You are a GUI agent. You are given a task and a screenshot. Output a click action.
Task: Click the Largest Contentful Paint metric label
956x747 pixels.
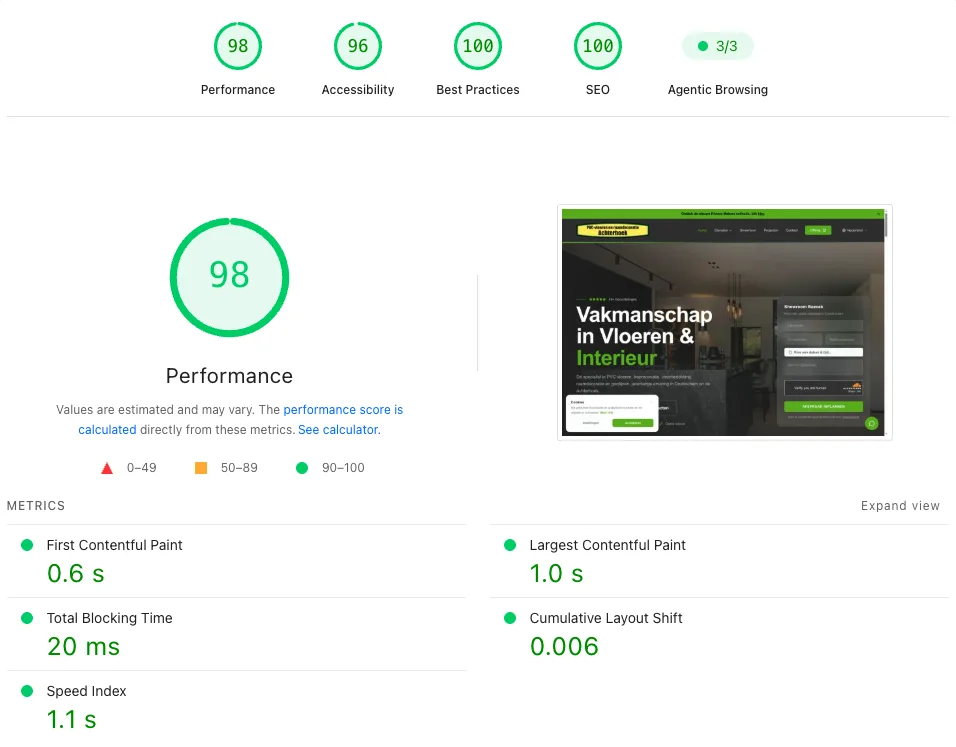point(607,545)
